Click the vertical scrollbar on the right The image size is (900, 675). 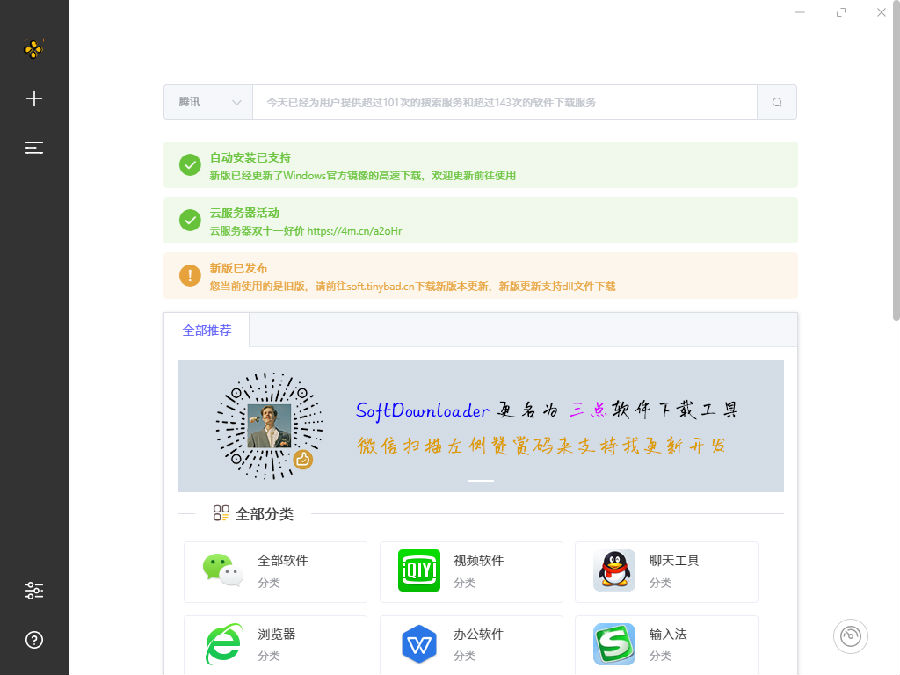pos(894,170)
